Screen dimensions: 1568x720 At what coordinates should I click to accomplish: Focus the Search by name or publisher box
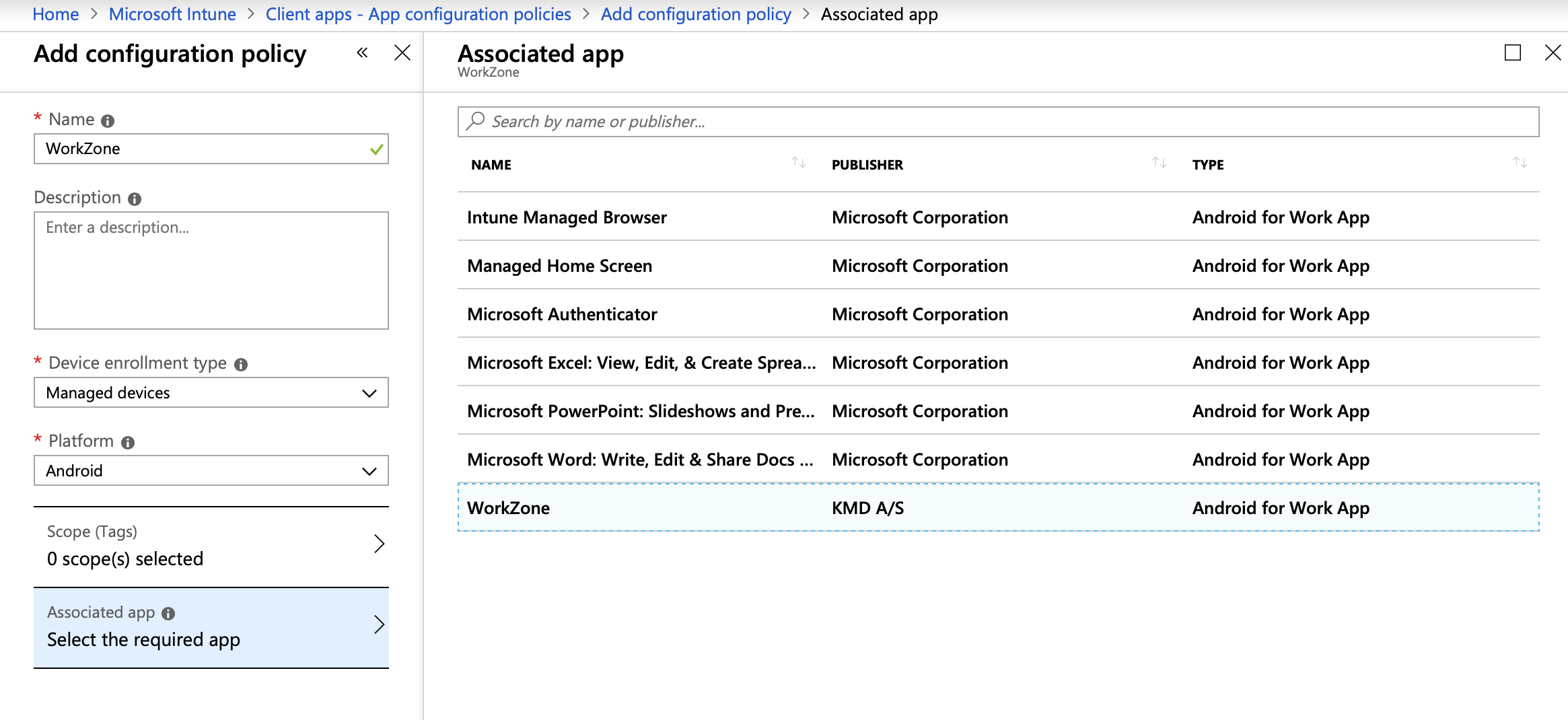click(999, 122)
